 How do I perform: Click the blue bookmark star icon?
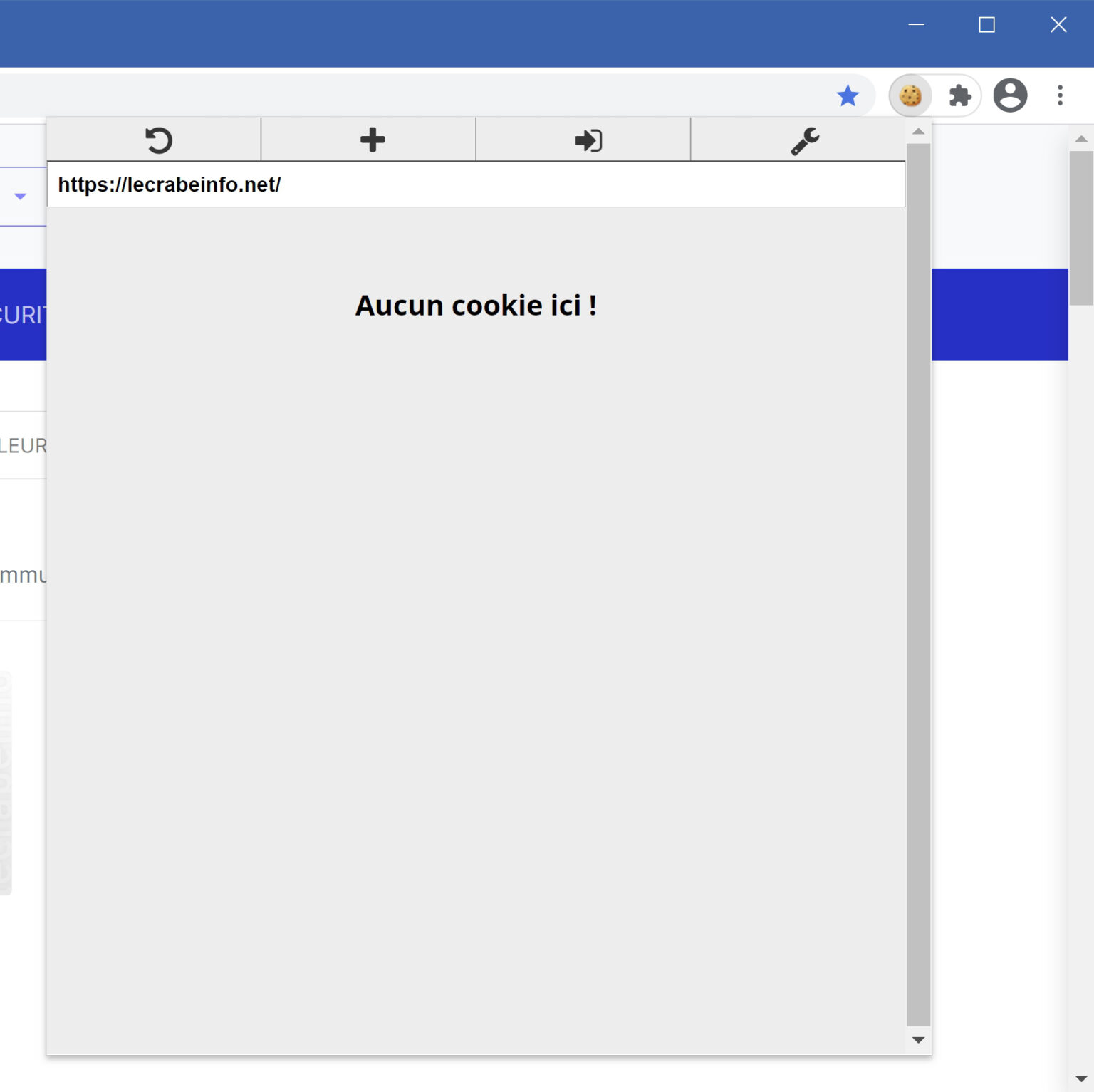point(848,95)
